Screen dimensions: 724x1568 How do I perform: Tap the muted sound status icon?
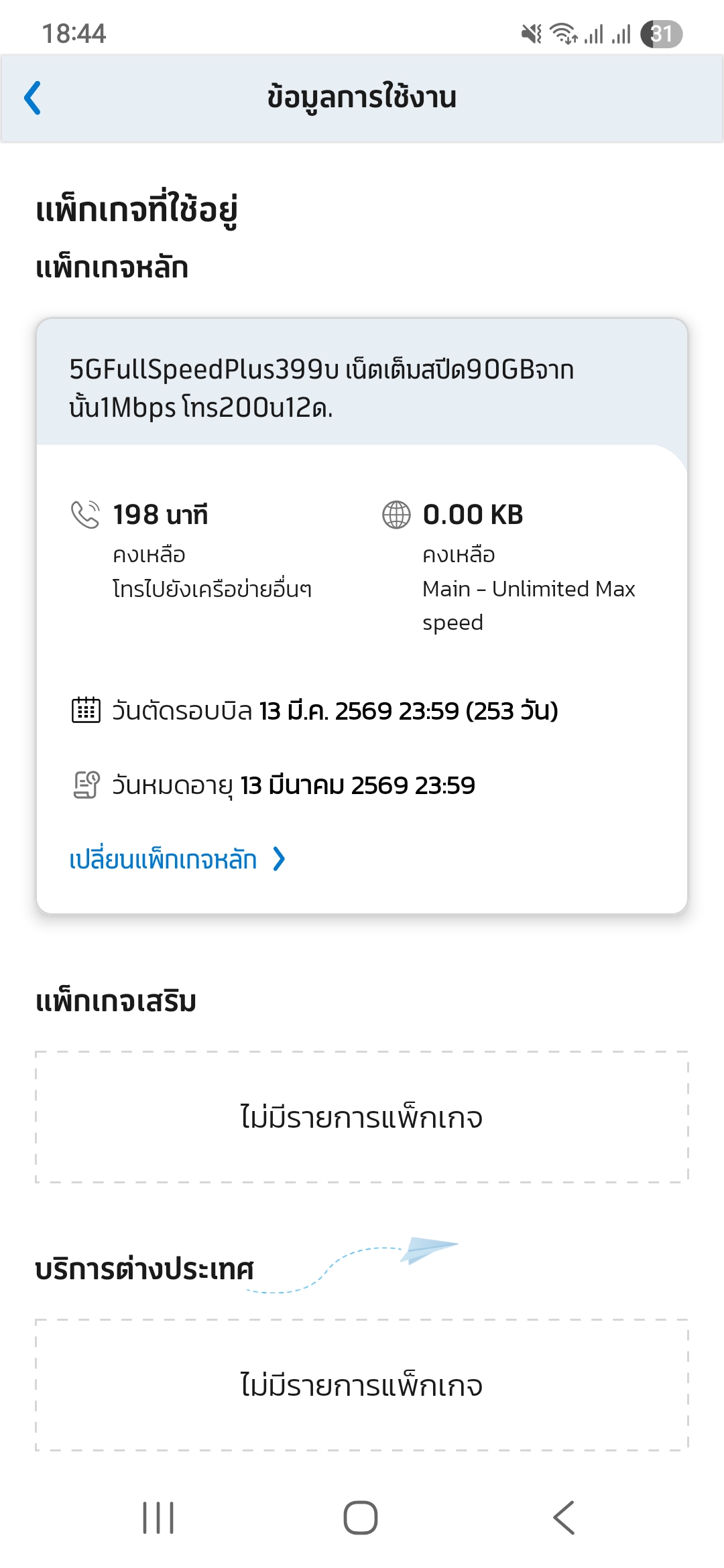pos(532,34)
